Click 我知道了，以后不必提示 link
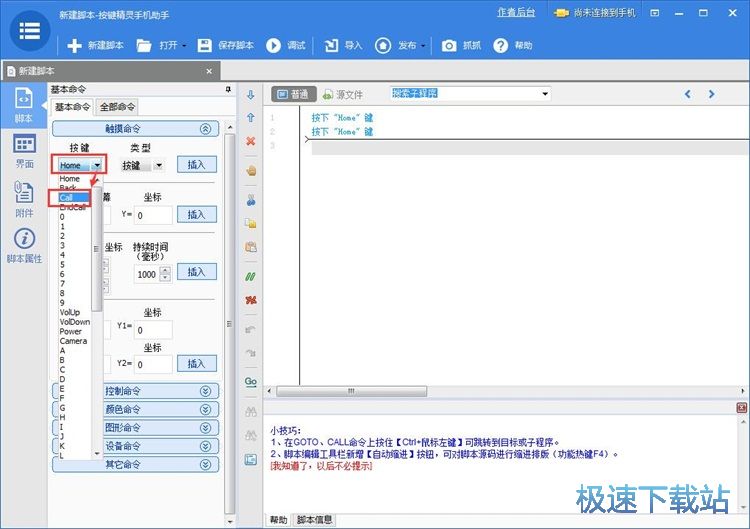Image resolution: width=750 pixels, height=529 pixels. coord(321,465)
